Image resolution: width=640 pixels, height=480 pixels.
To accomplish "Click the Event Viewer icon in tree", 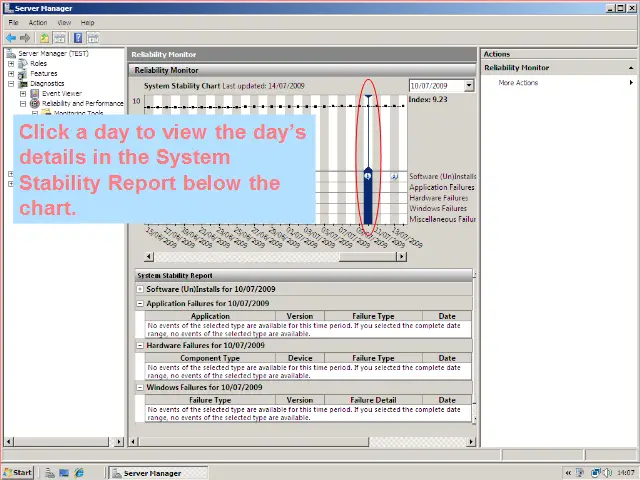I will pyautogui.click(x=35, y=93).
